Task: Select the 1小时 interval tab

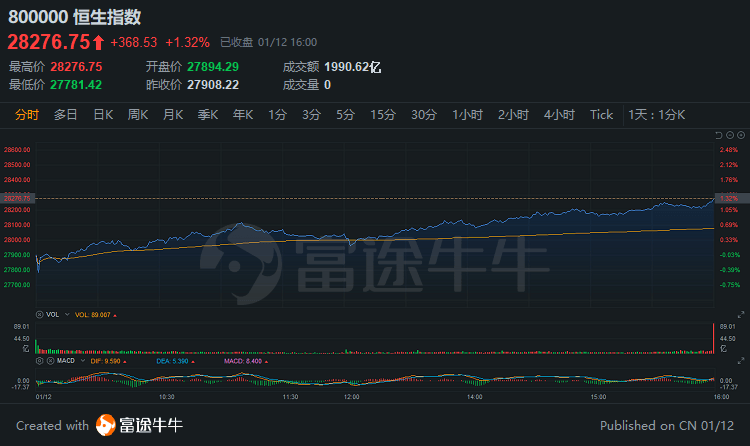Action: (x=468, y=115)
